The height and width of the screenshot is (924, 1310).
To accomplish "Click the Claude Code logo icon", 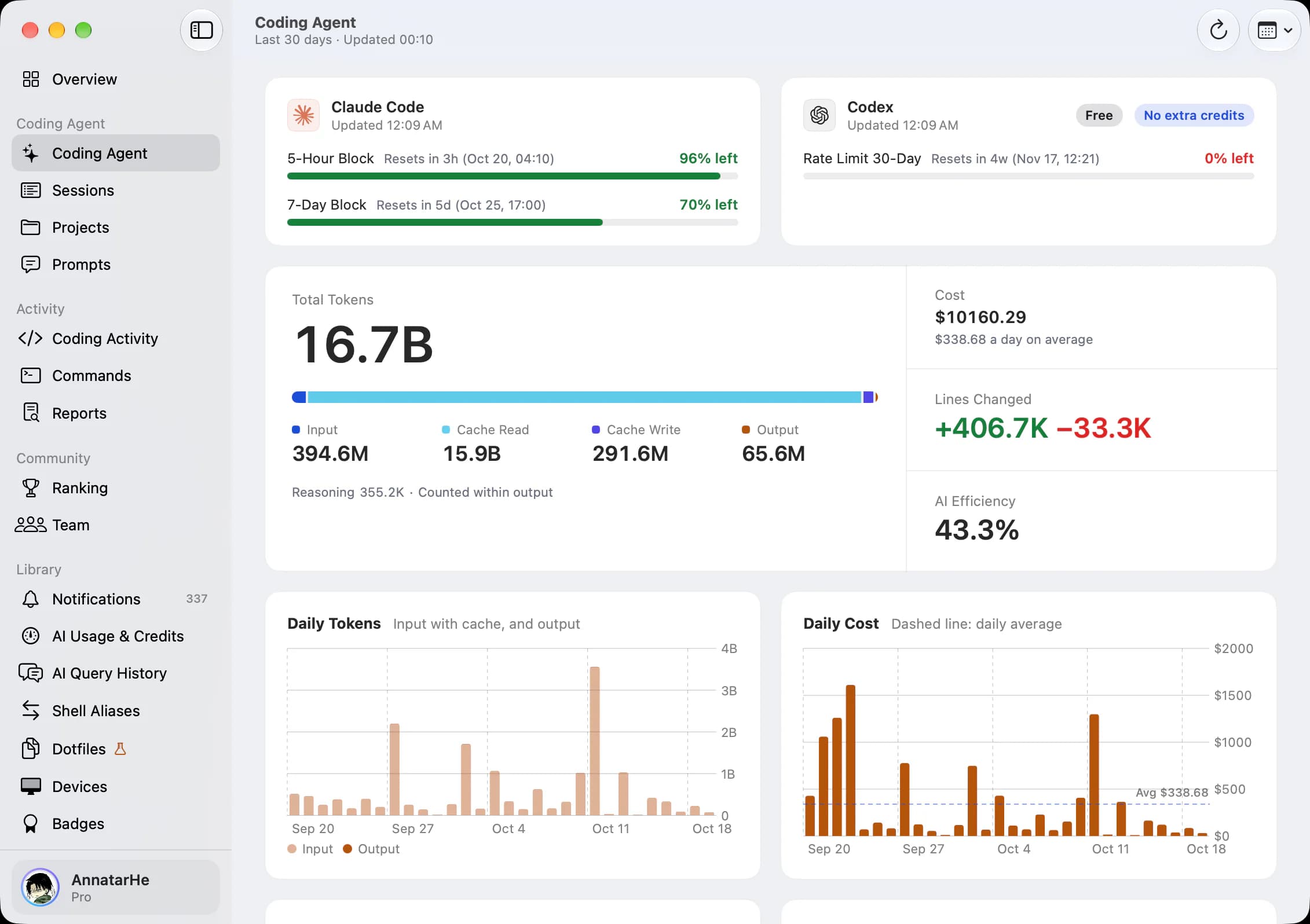I will tap(303, 115).
